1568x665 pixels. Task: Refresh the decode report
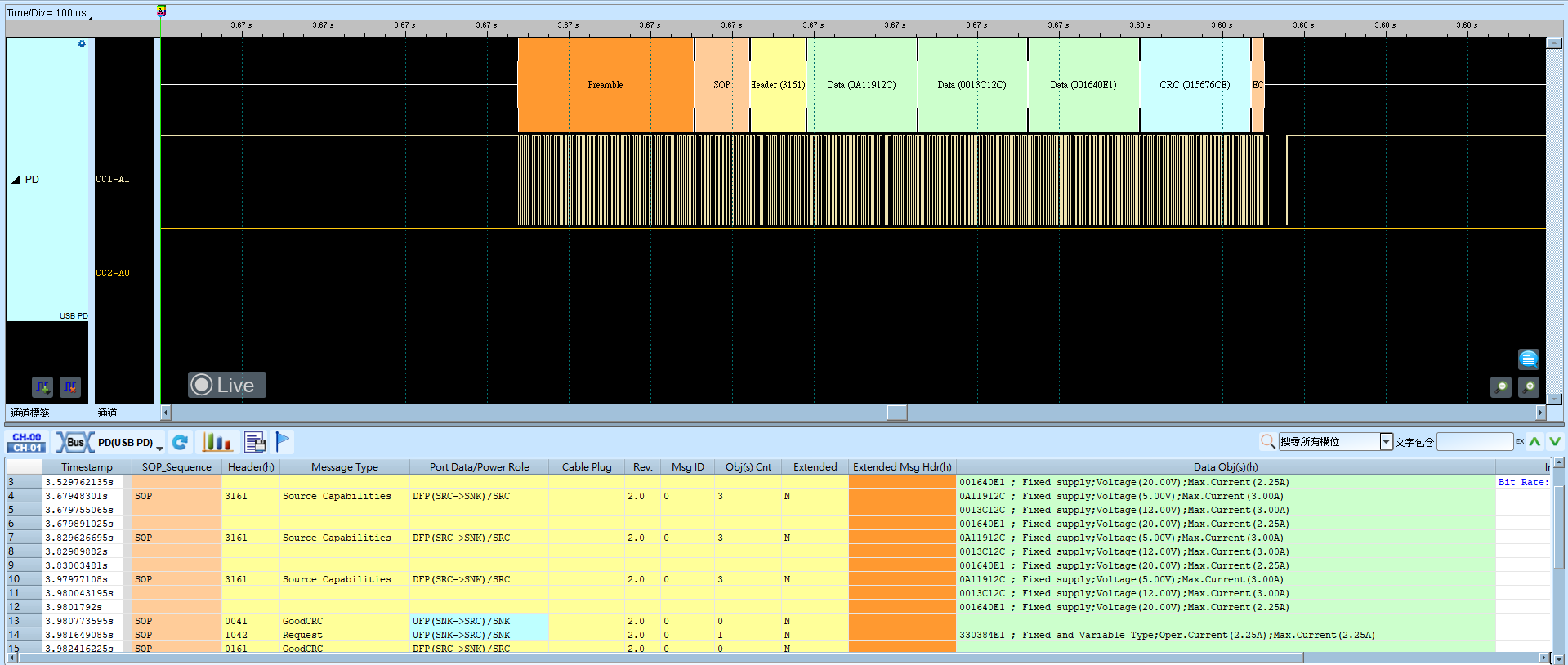click(x=181, y=442)
